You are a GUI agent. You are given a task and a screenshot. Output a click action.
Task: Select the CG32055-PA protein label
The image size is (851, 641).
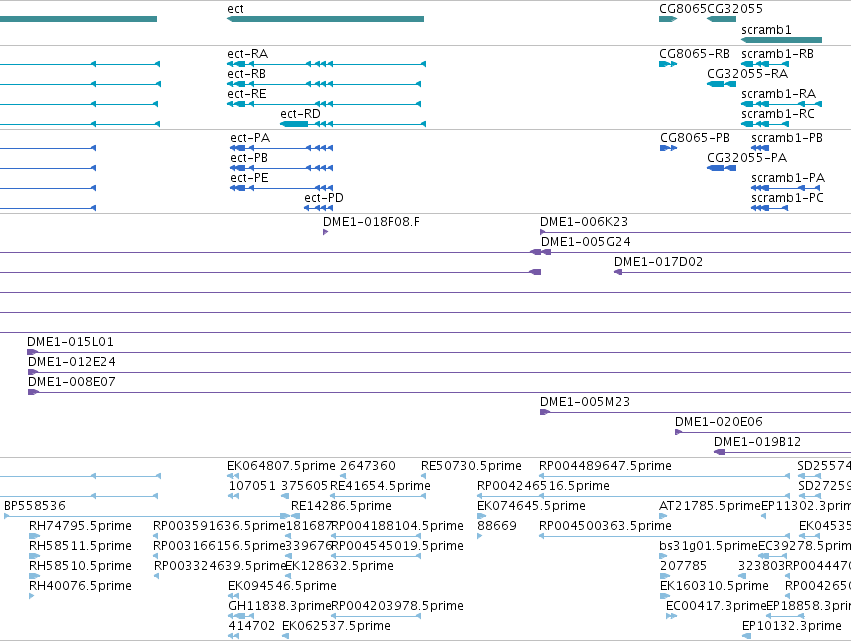(747, 158)
